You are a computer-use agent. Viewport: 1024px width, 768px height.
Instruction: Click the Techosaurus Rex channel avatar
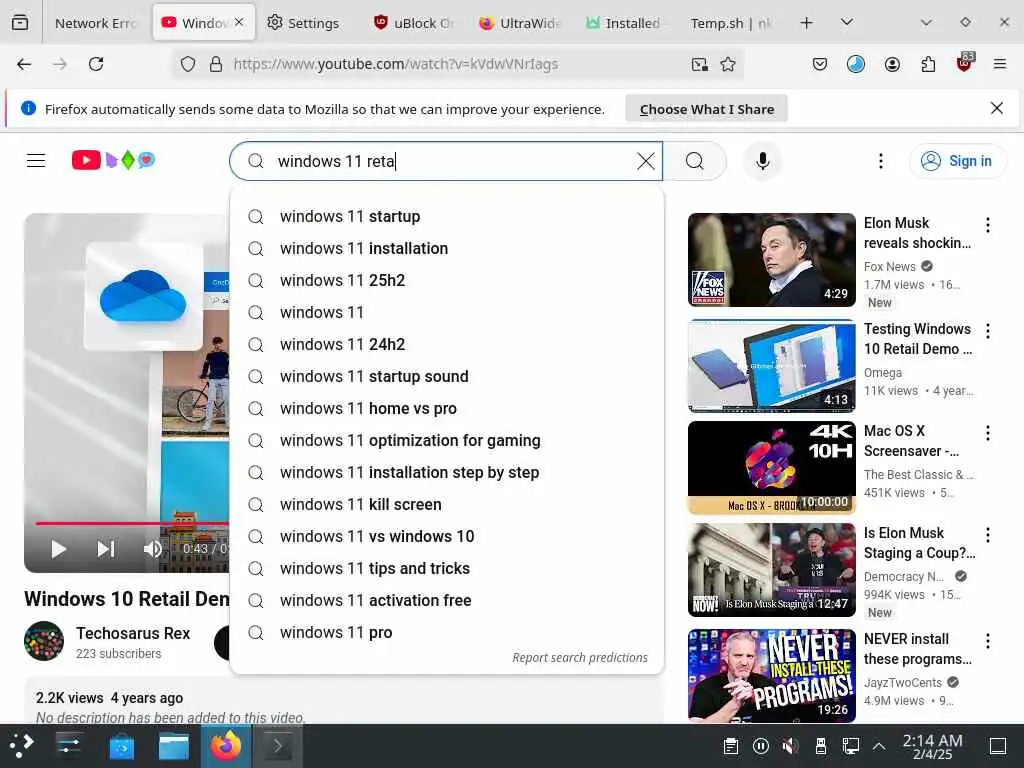[44, 641]
